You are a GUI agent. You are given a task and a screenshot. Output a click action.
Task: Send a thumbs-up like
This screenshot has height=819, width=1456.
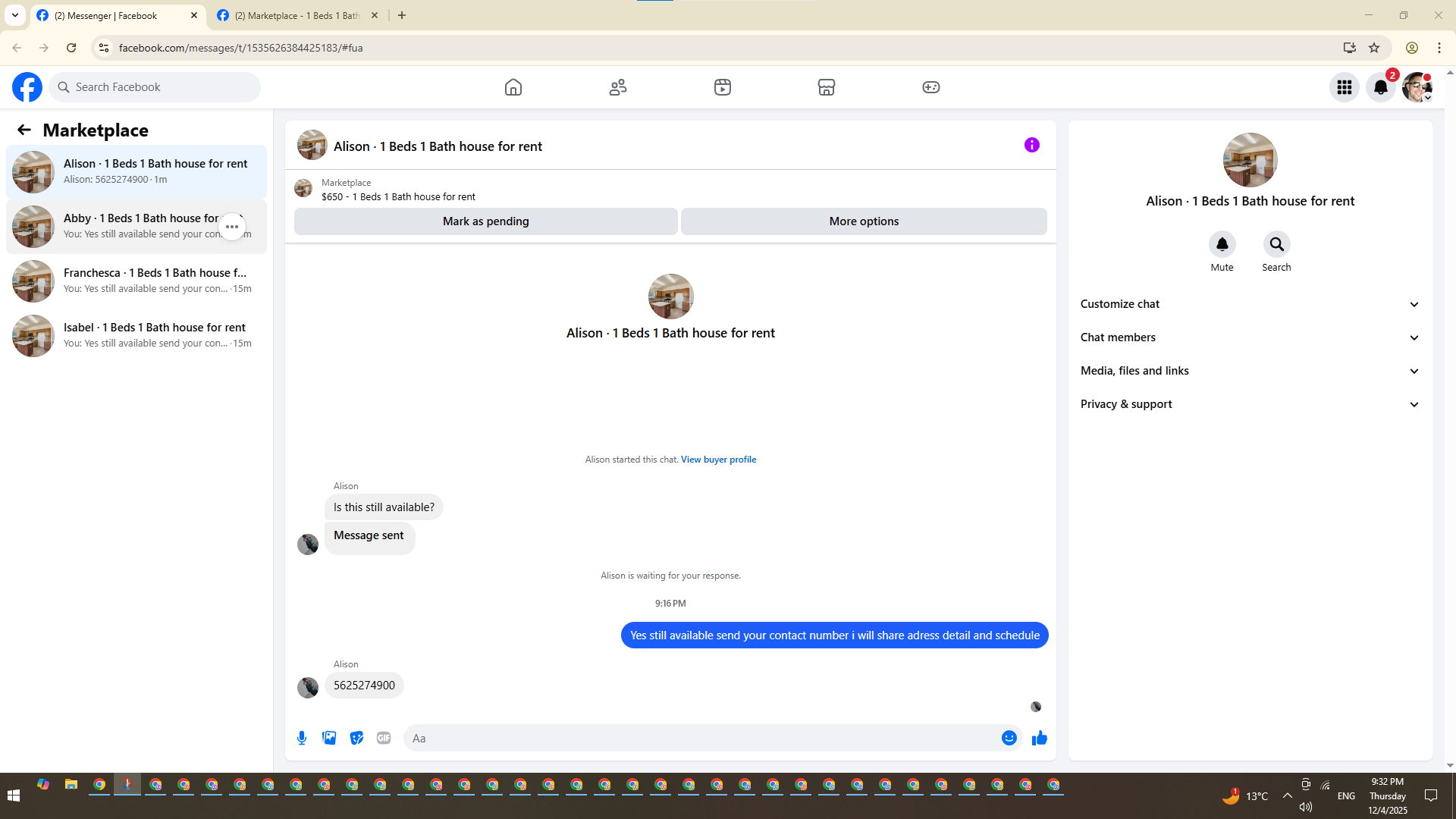[x=1039, y=738]
